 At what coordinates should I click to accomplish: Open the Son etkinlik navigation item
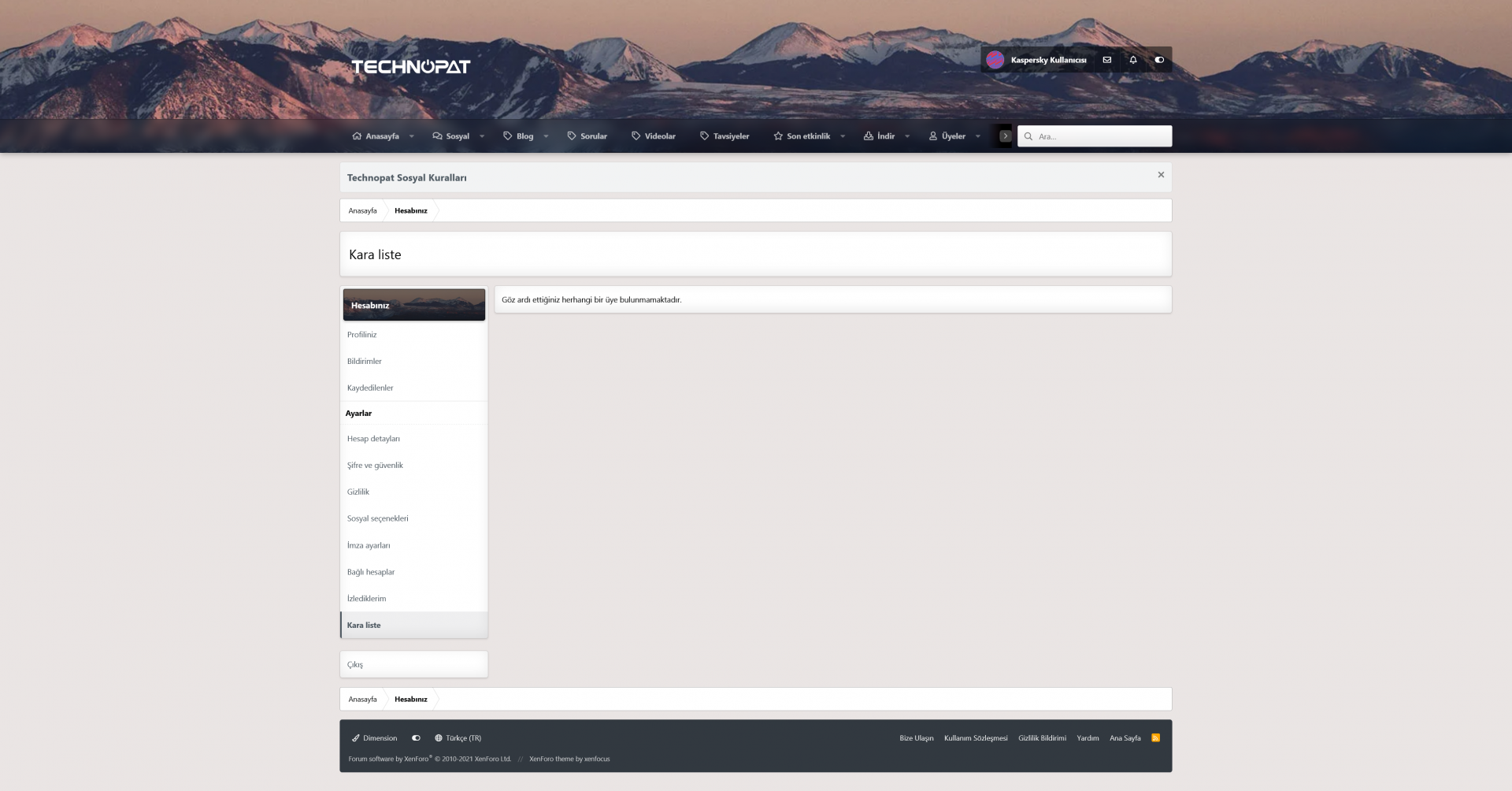pyautogui.click(x=802, y=136)
